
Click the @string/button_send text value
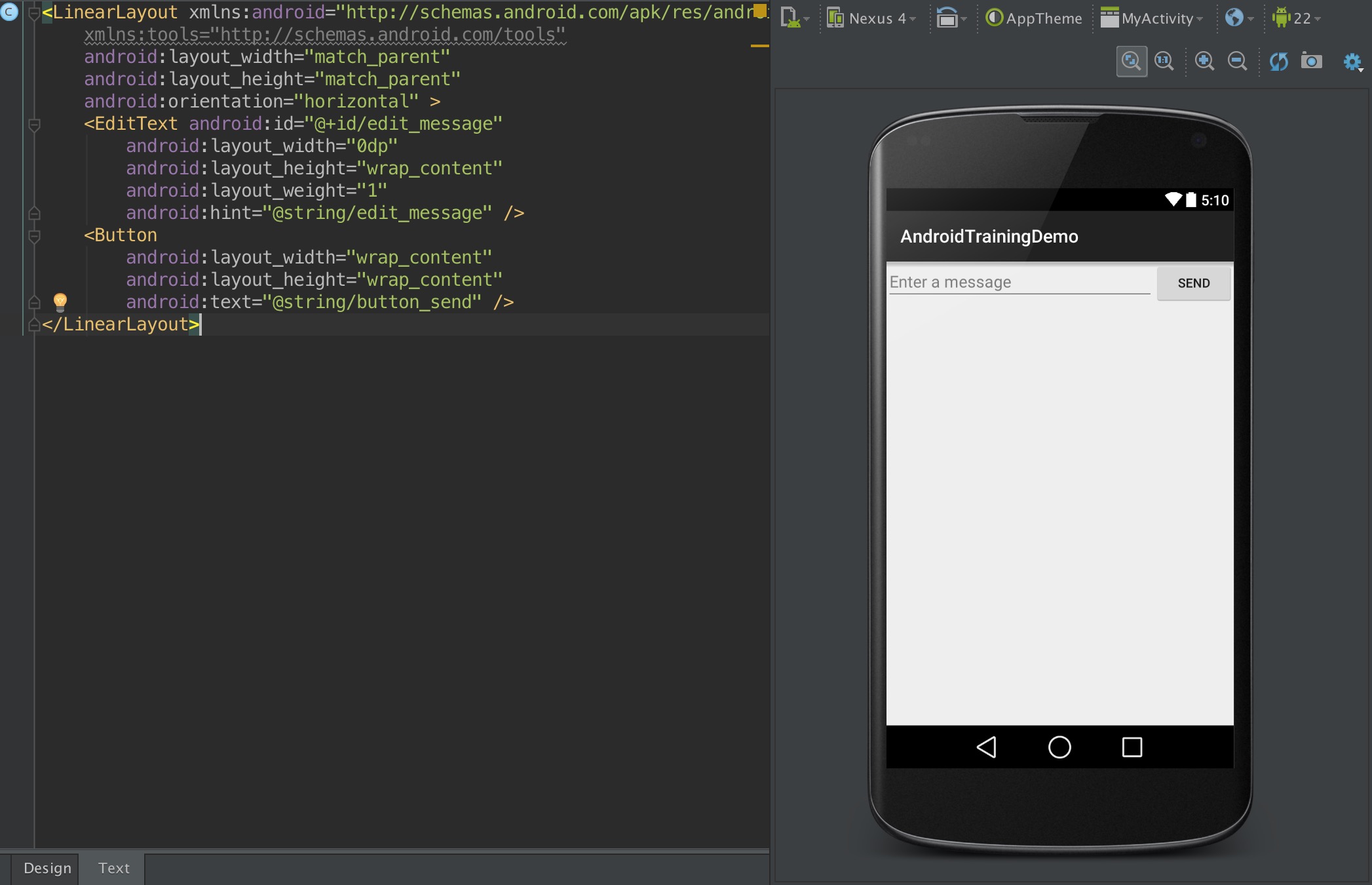click(372, 302)
